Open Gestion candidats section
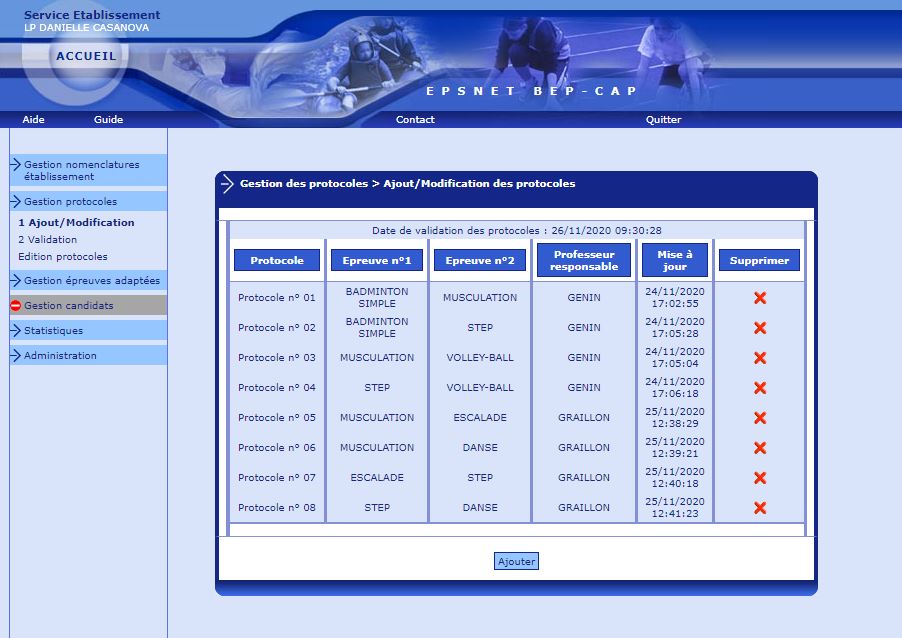Screen dimensions: 902x638 (89, 305)
